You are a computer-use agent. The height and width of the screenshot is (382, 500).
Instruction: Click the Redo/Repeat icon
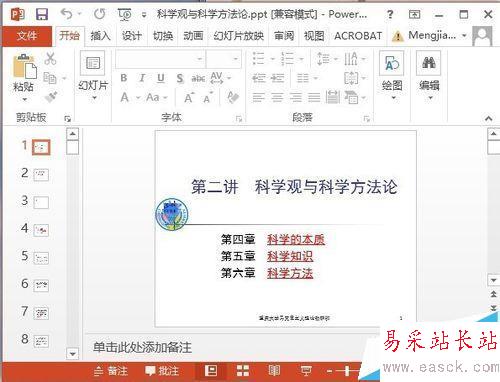click(99, 14)
